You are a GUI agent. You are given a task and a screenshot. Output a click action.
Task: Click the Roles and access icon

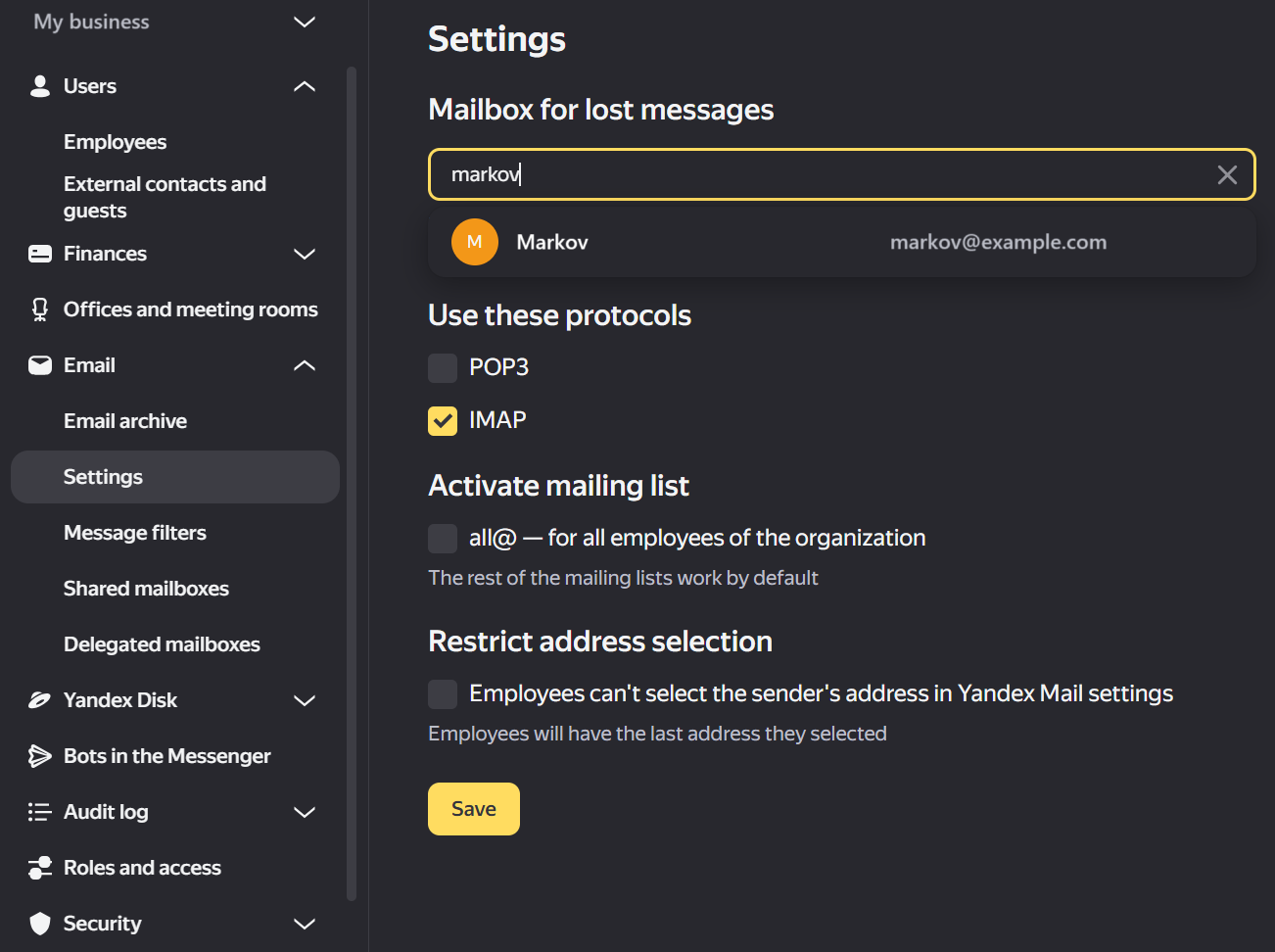40,868
